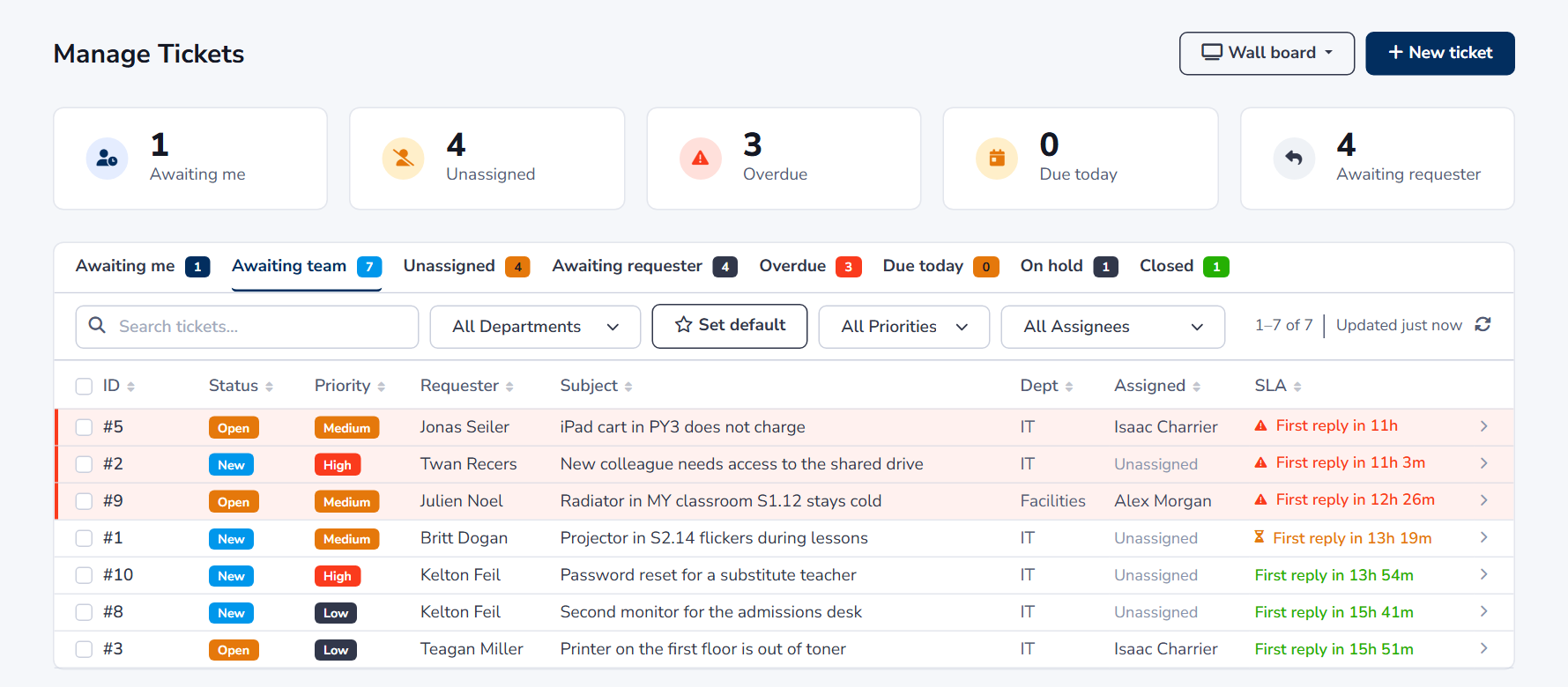Image resolution: width=1568 pixels, height=687 pixels.
Task: Click the New ticket button
Action: tap(1439, 53)
